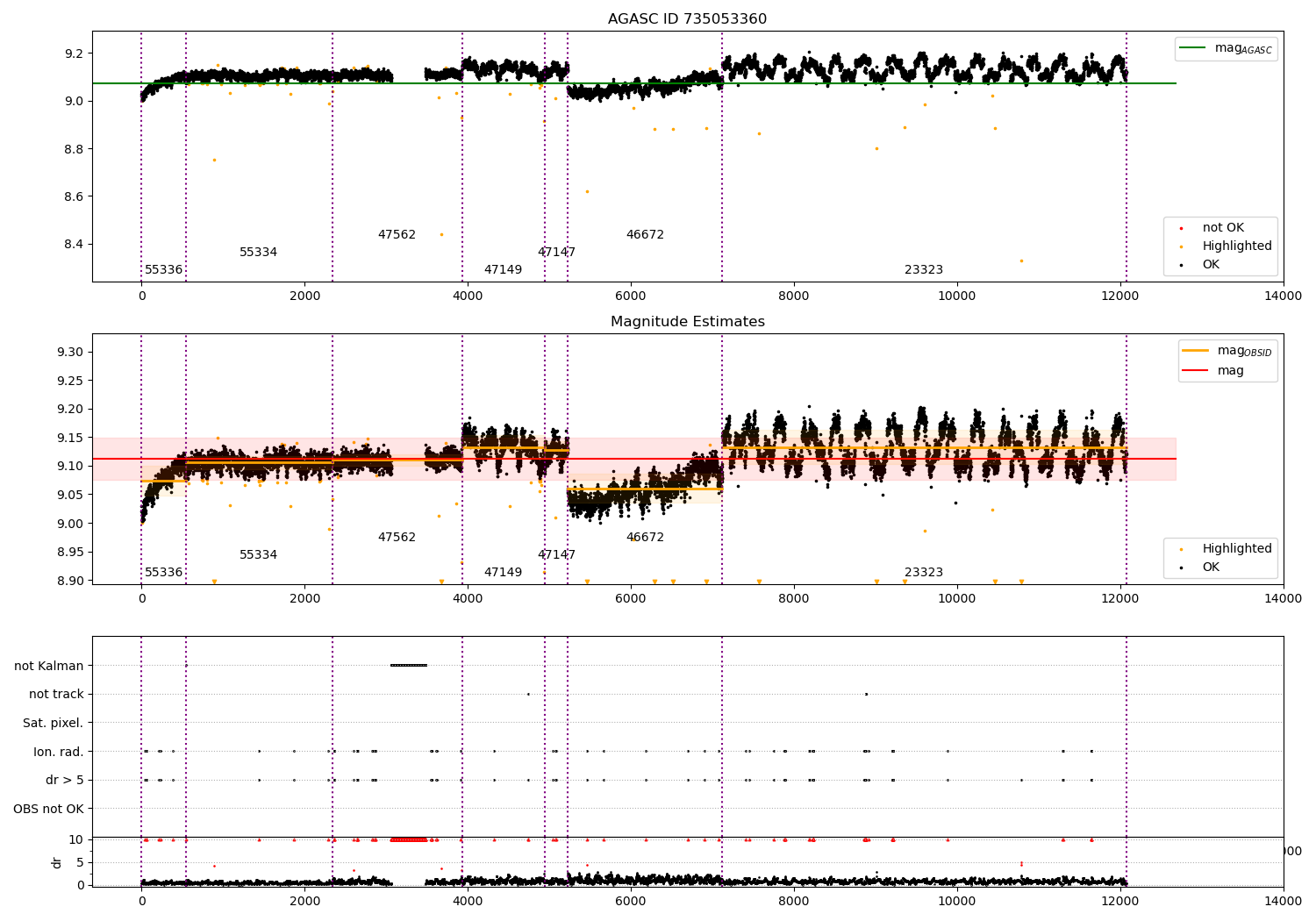Image resolution: width=1316 pixels, height=921 pixels.
Task: Click OBSID label 47147 in the top plot
Action: pos(557,253)
